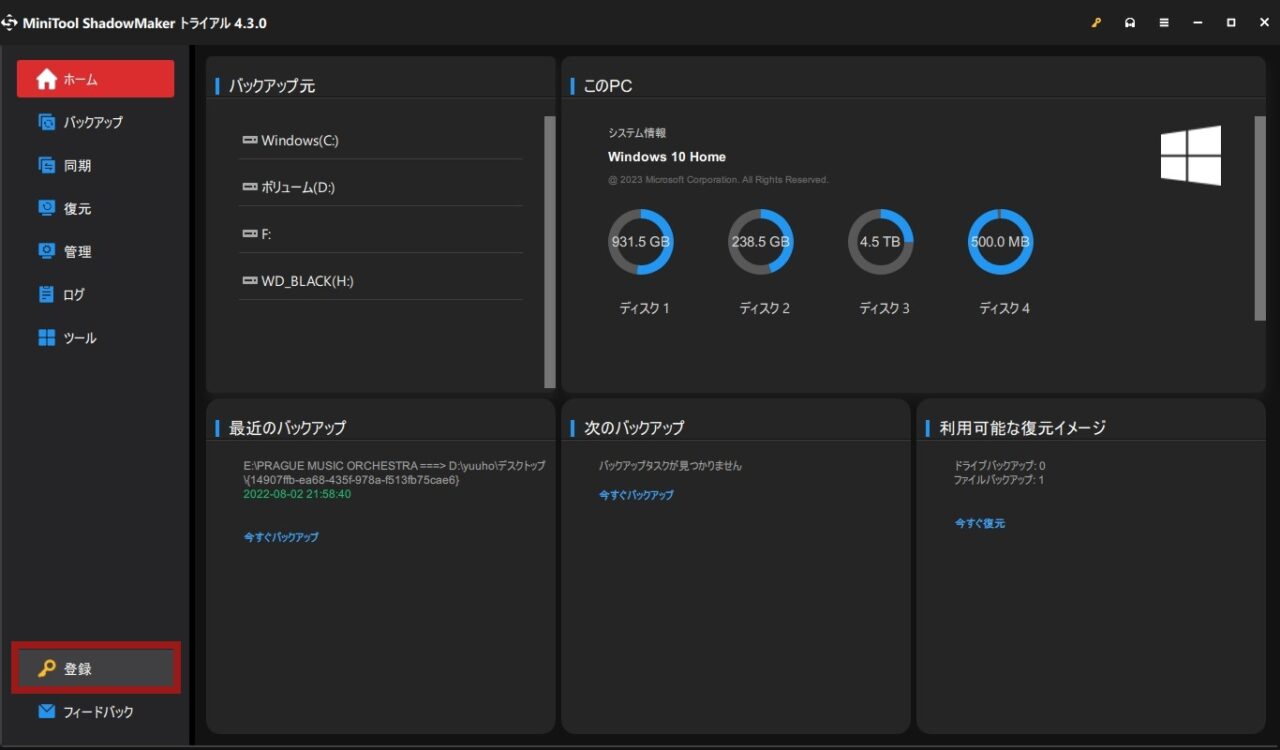
Task: Click the ドライブバックアップ: 0 text
Action: (1000, 466)
